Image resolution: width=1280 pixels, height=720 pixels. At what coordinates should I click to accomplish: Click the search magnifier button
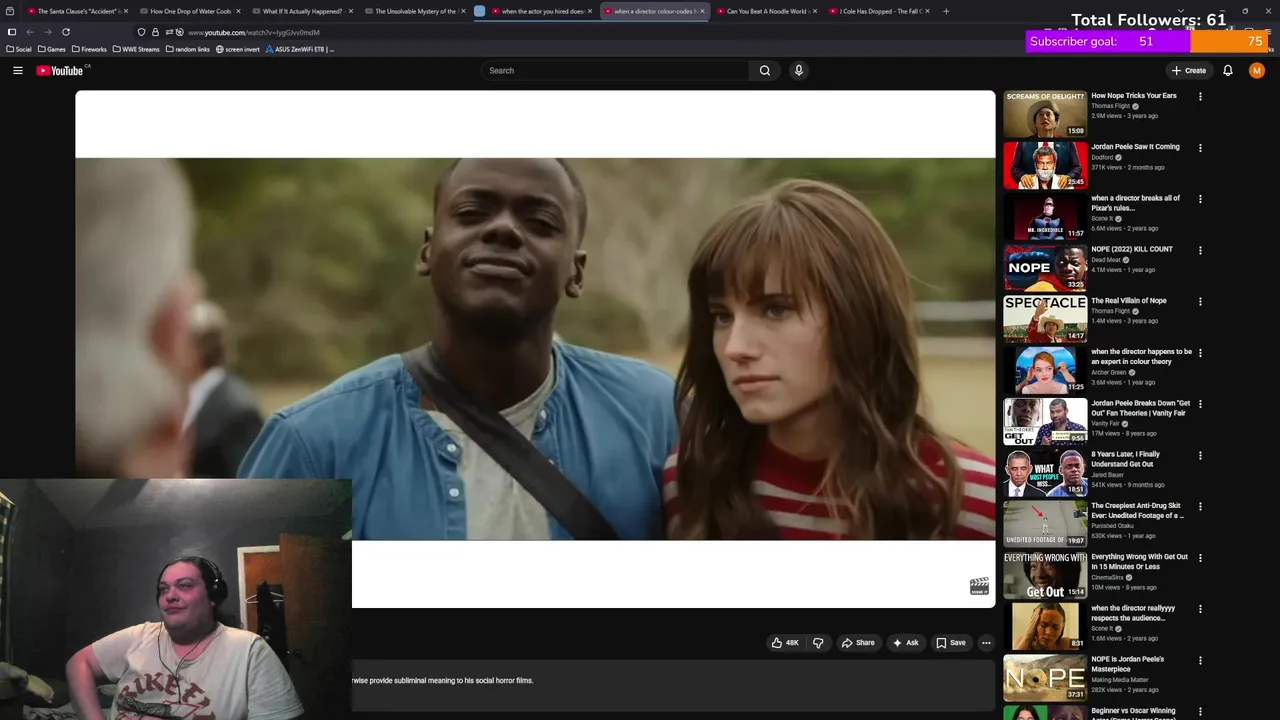click(765, 70)
